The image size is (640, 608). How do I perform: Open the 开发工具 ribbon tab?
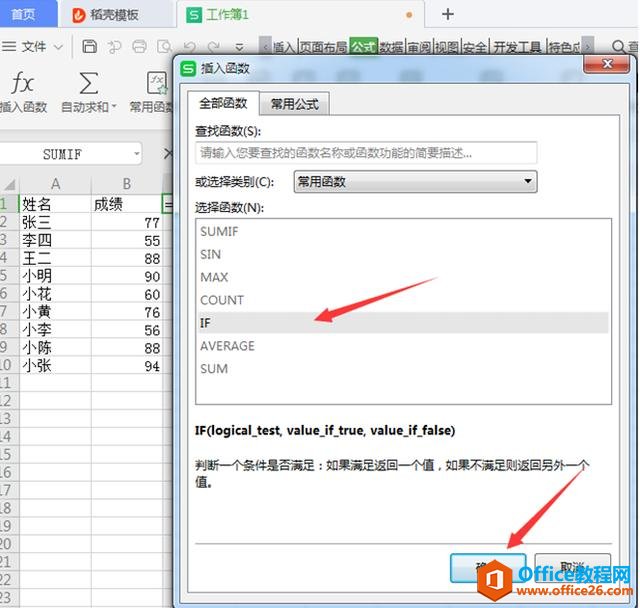coord(517,48)
